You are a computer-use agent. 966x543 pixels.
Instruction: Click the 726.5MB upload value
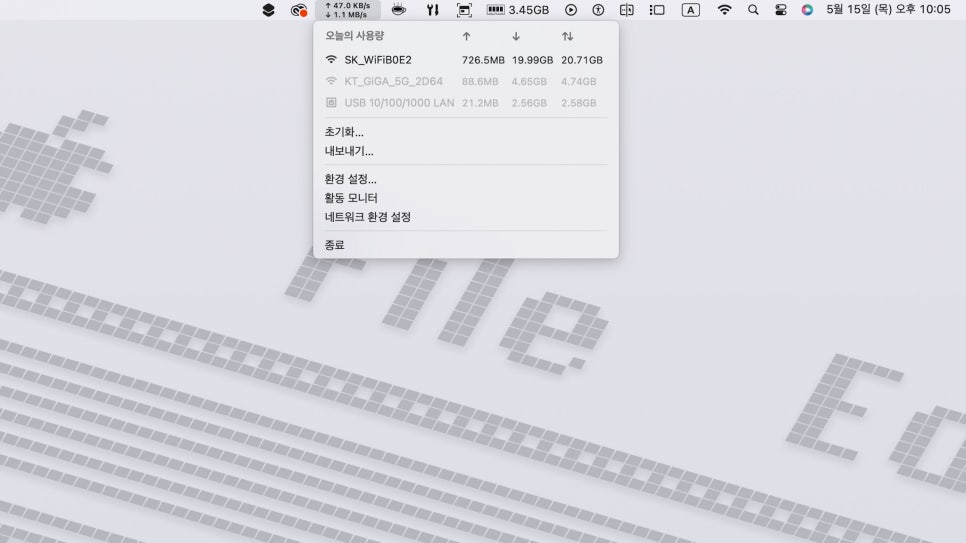click(x=483, y=60)
